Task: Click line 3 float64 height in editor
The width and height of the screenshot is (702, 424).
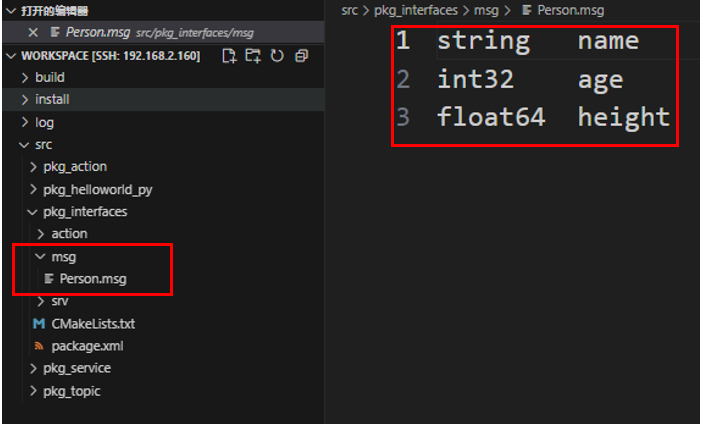Action: tap(552, 117)
